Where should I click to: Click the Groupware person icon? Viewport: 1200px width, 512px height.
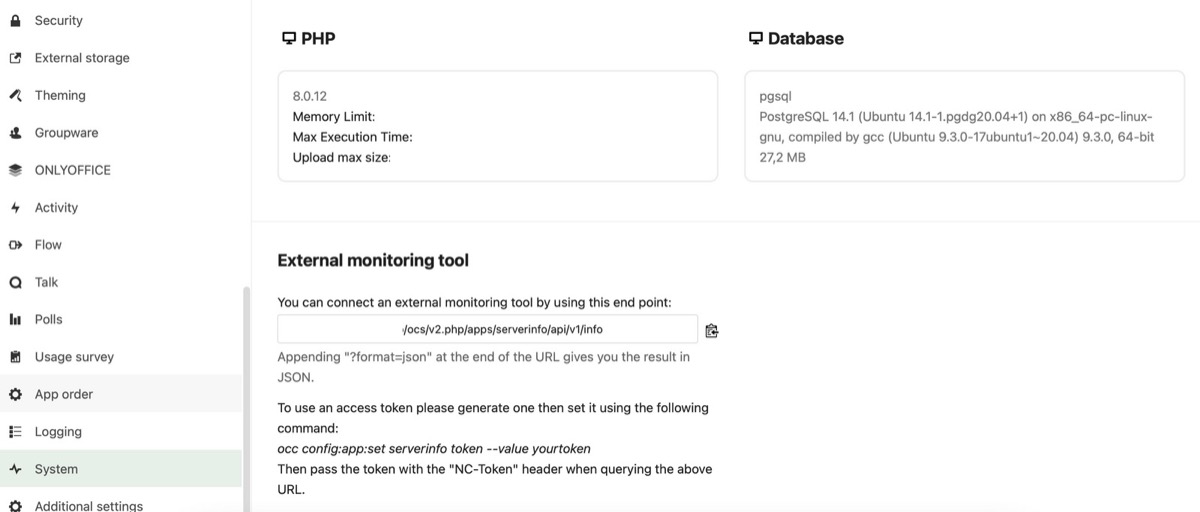15,133
